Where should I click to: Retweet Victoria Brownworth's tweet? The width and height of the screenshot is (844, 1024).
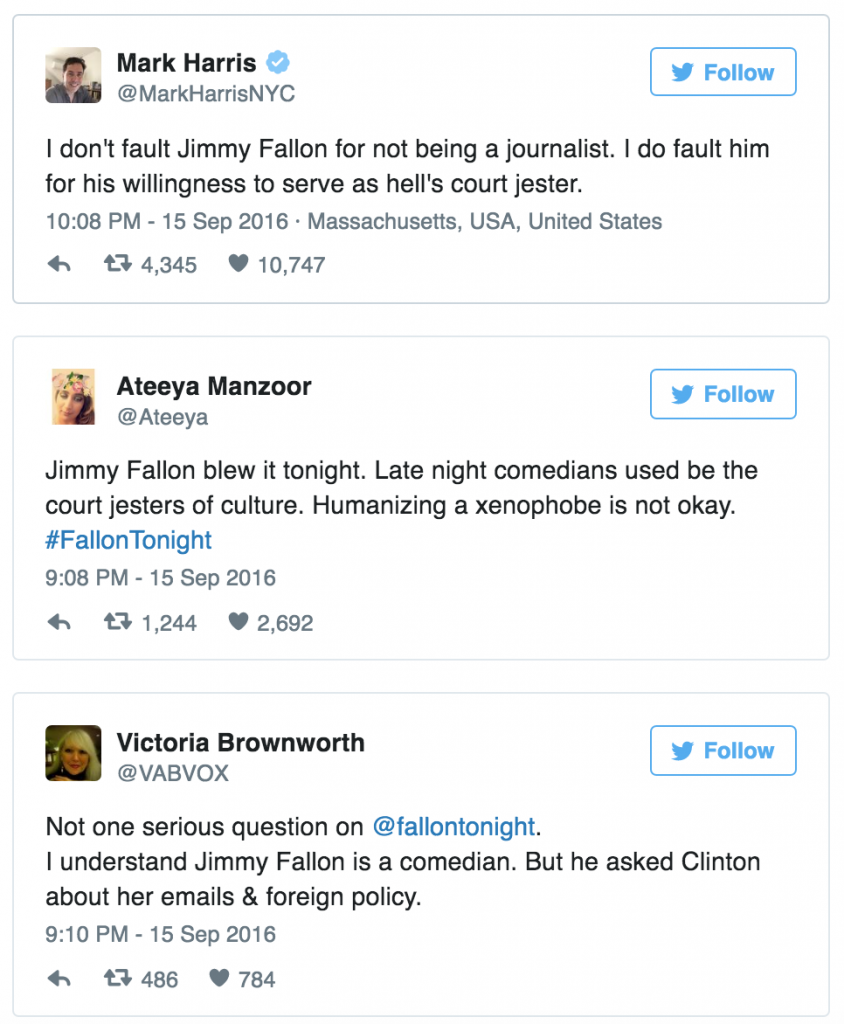[118, 979]
